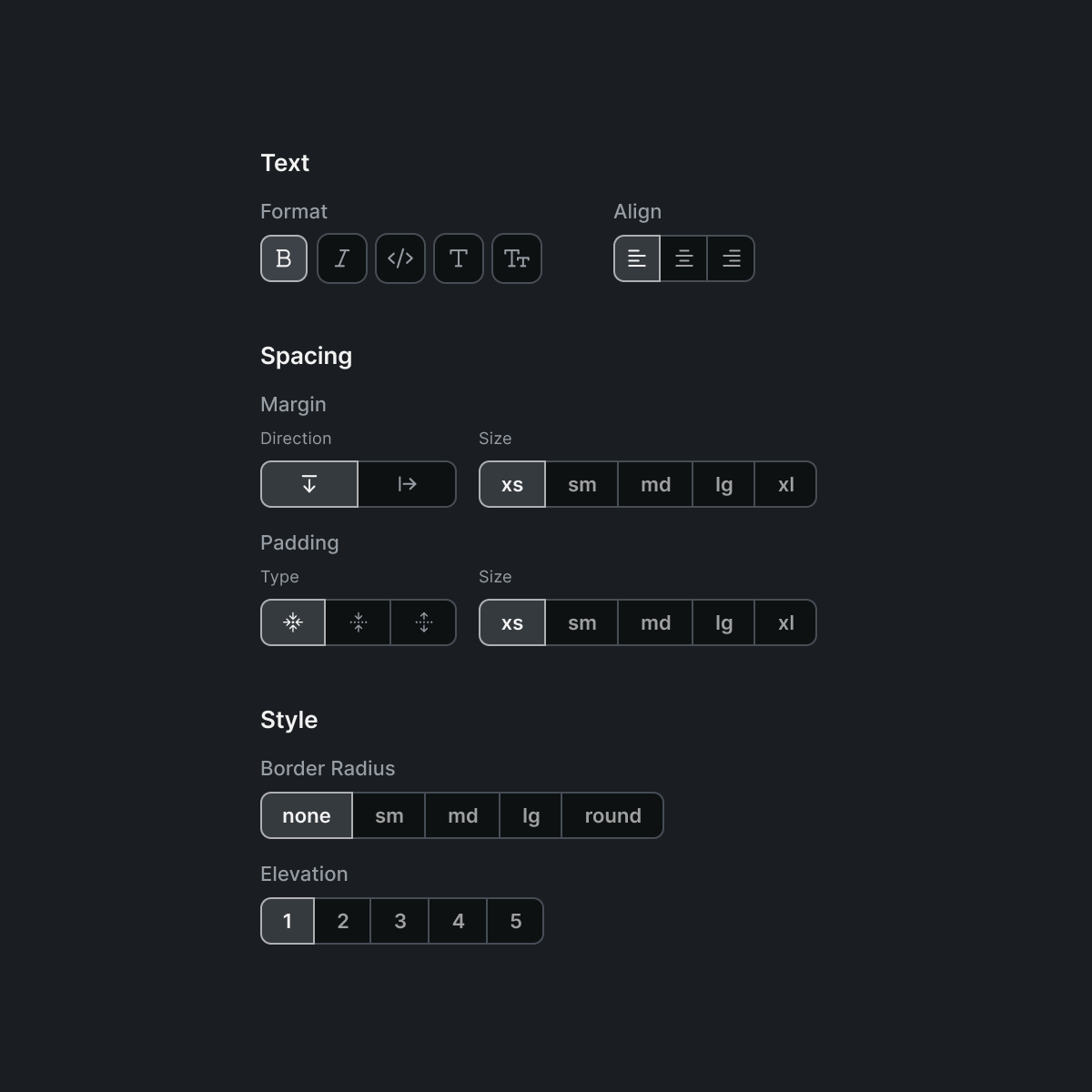Choose the collapse-vertical padding type
The height and width of the screenshot is (1092, 1092).
[x=358, y=622]
